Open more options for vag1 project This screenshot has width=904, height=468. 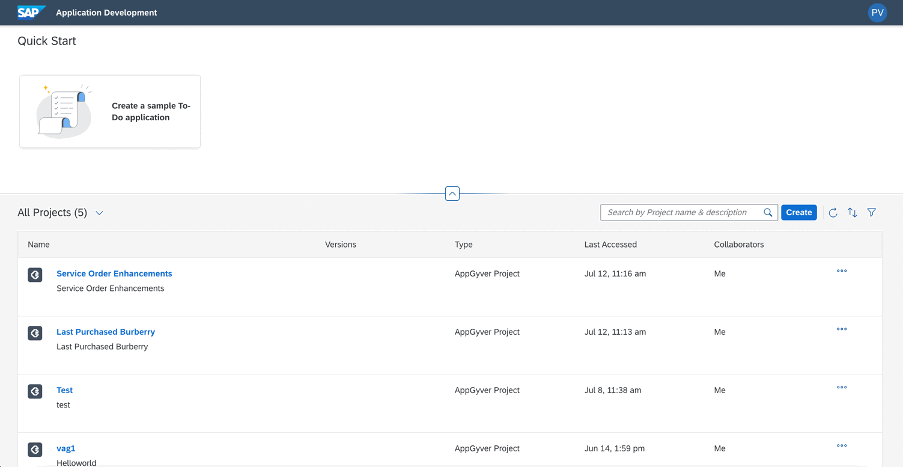pyautogui.click(x=842, y=446)
